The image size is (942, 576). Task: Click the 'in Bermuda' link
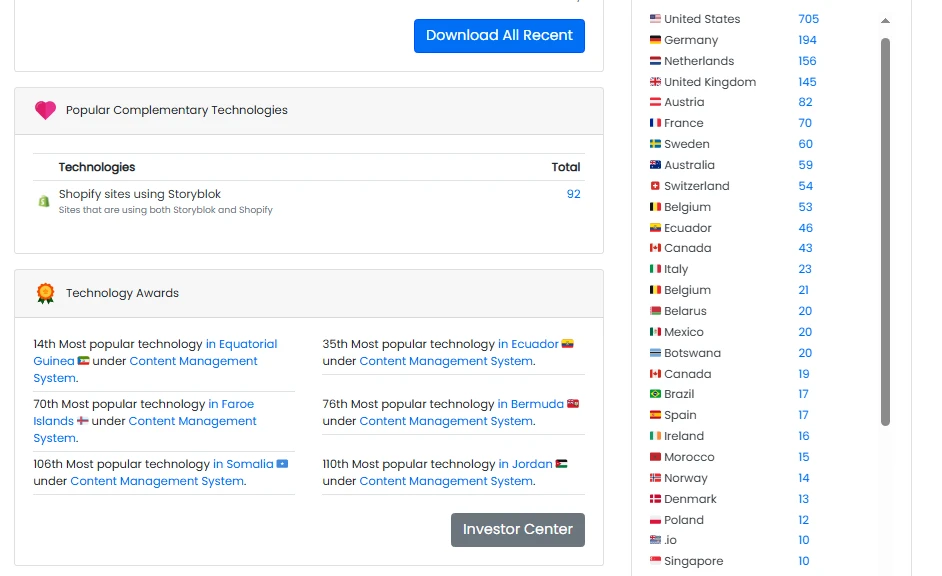coord(530,404)
